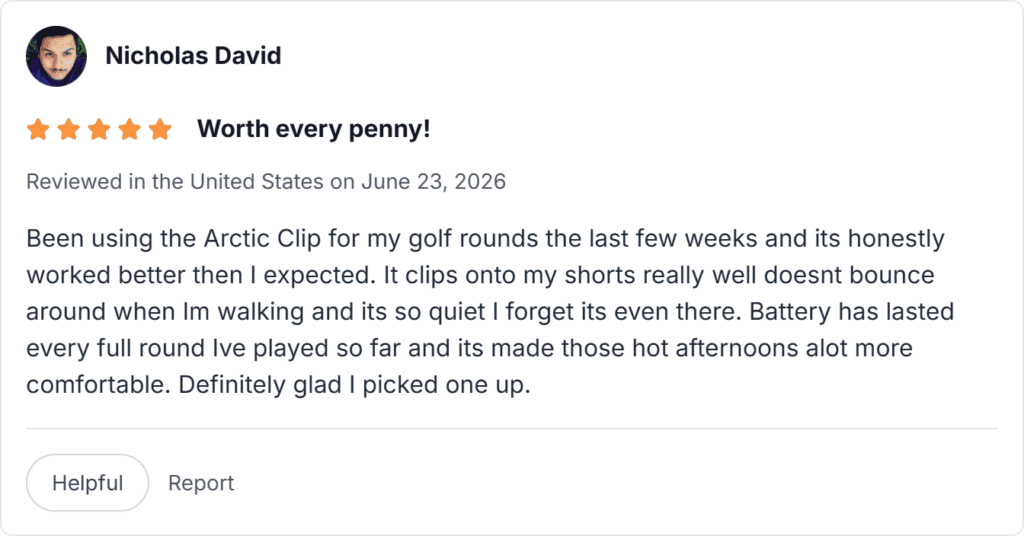Image resolution: width=1024 pixels, height=536 pixels.
Task: Click the first orange rating star
Action: 38,129
